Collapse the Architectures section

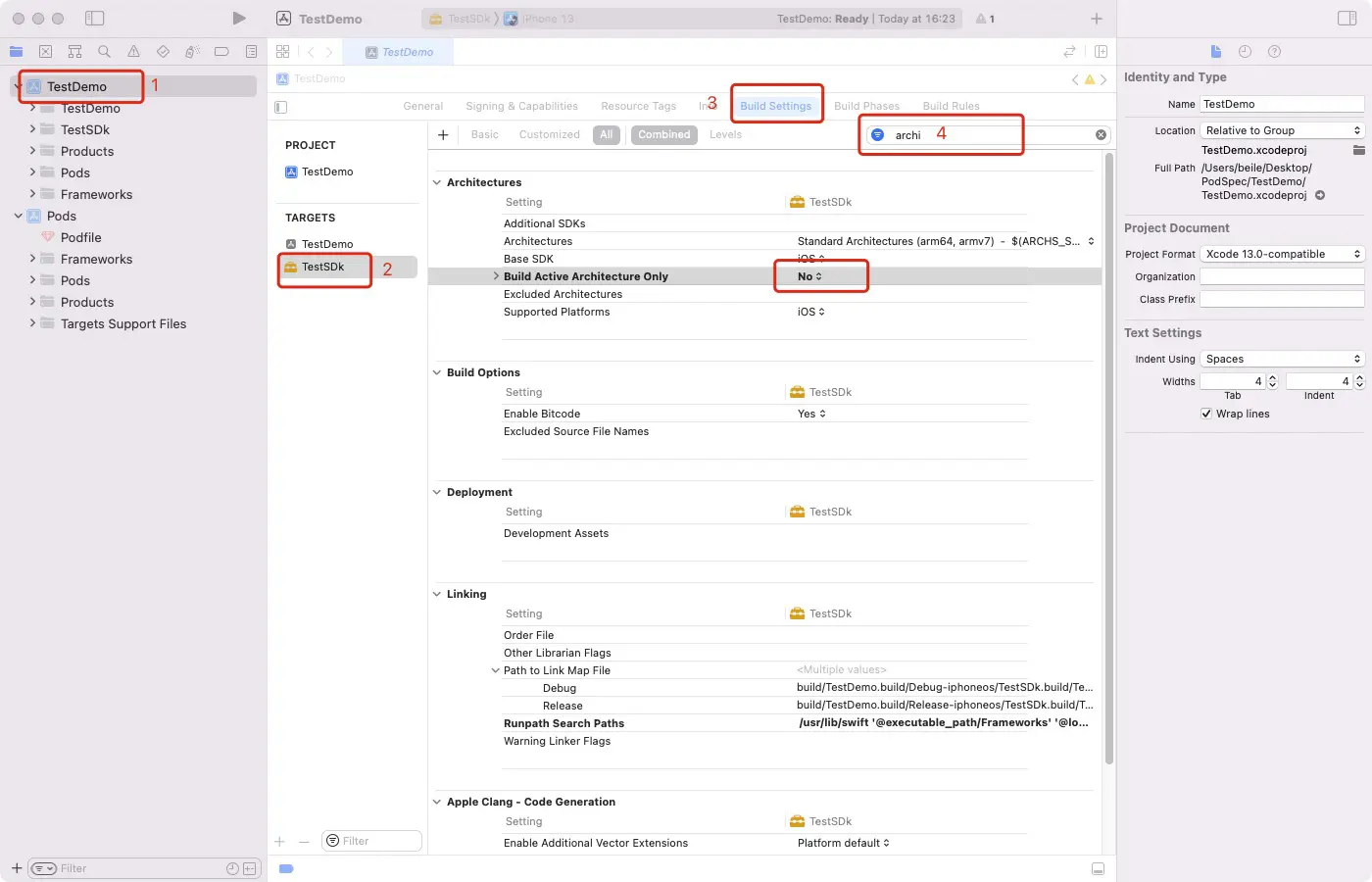click(437, 182)
